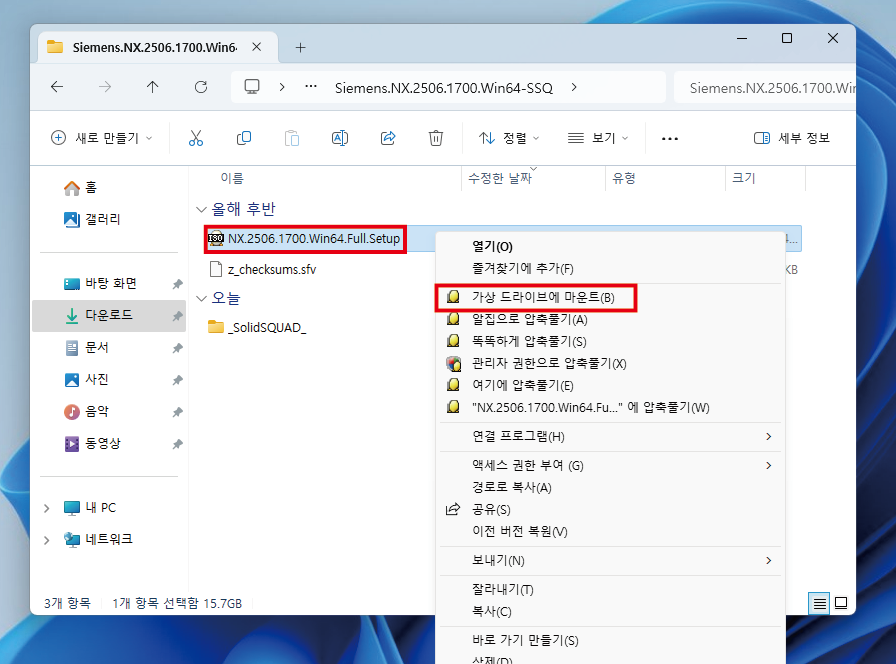896x664 pixels.
Task: Expand the 네트워크 tree node
Action: 47,540
